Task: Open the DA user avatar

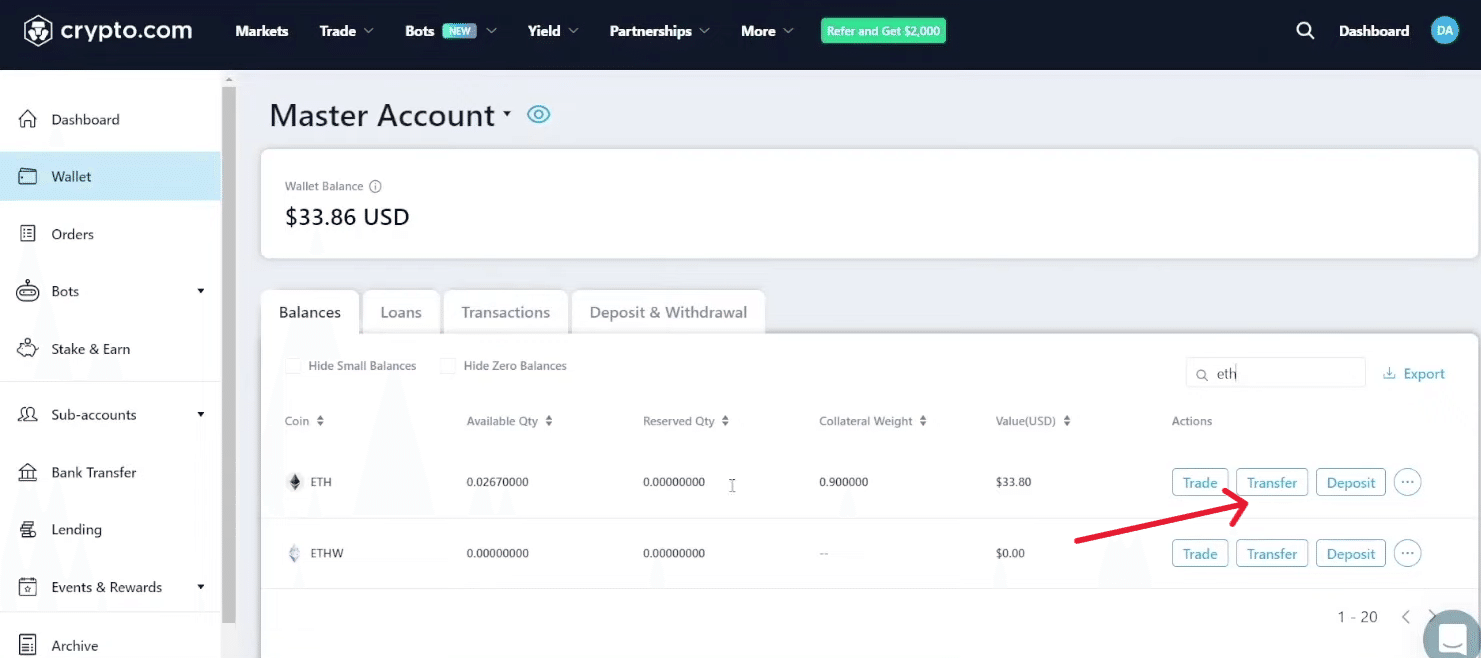Action: coord(1444,31)
